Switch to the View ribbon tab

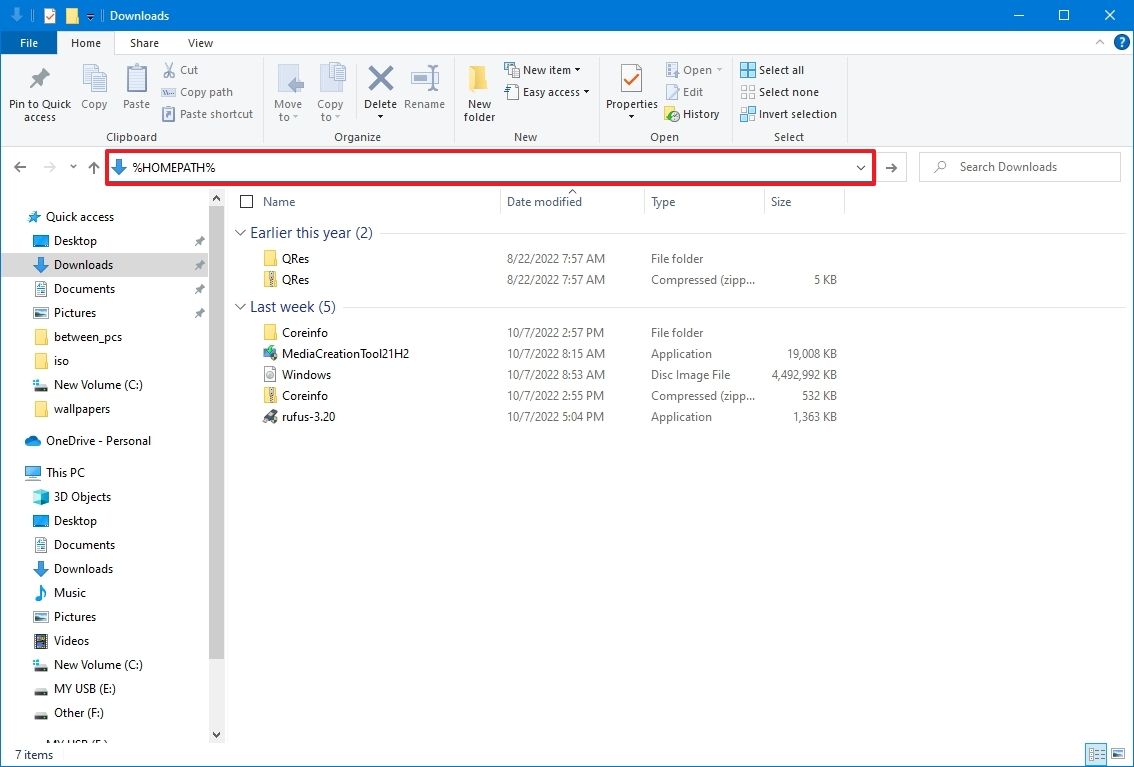200,43
